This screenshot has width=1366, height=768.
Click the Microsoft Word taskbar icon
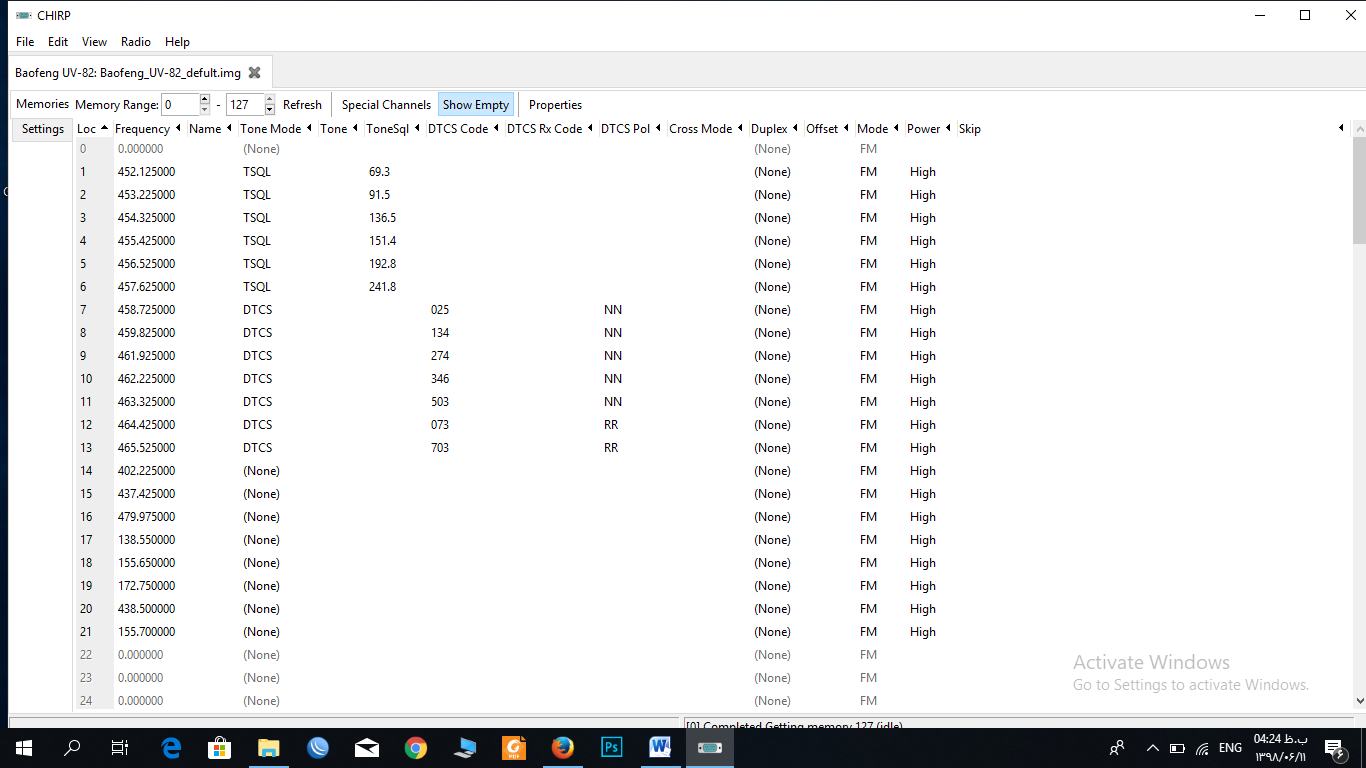click(660, 747)
